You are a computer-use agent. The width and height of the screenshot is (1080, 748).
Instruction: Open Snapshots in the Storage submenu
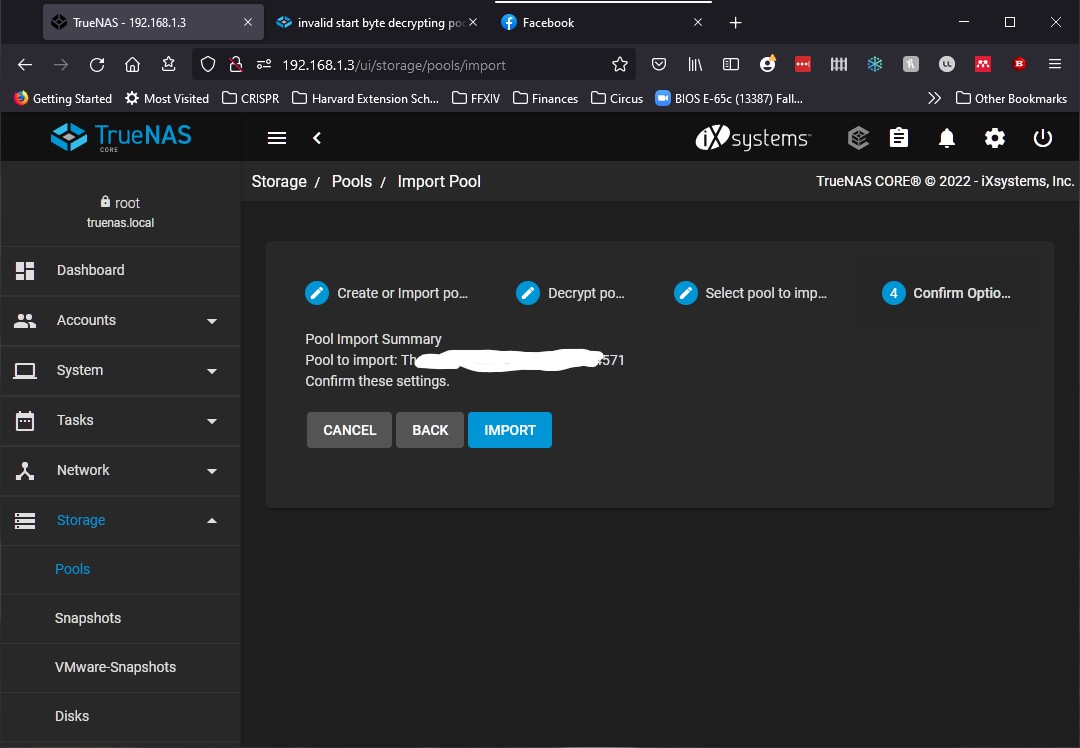(121, 619)
